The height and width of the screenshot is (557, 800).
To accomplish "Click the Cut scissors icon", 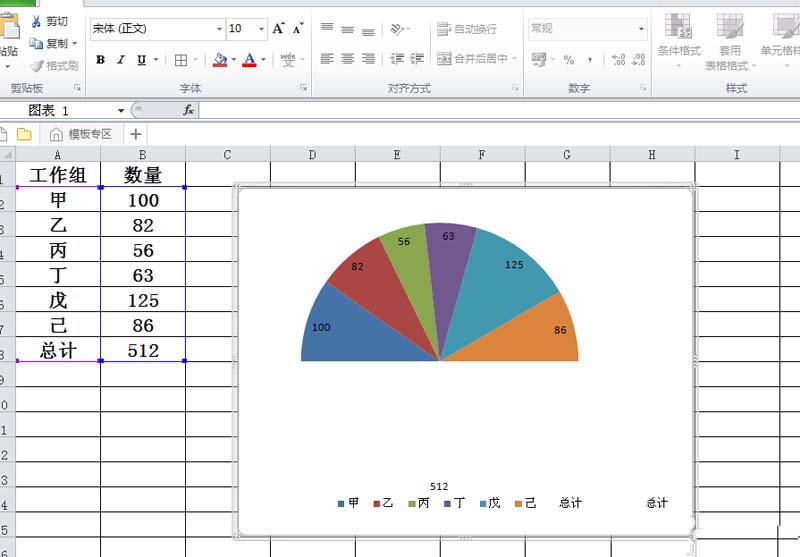I will [x=36, y=21].
